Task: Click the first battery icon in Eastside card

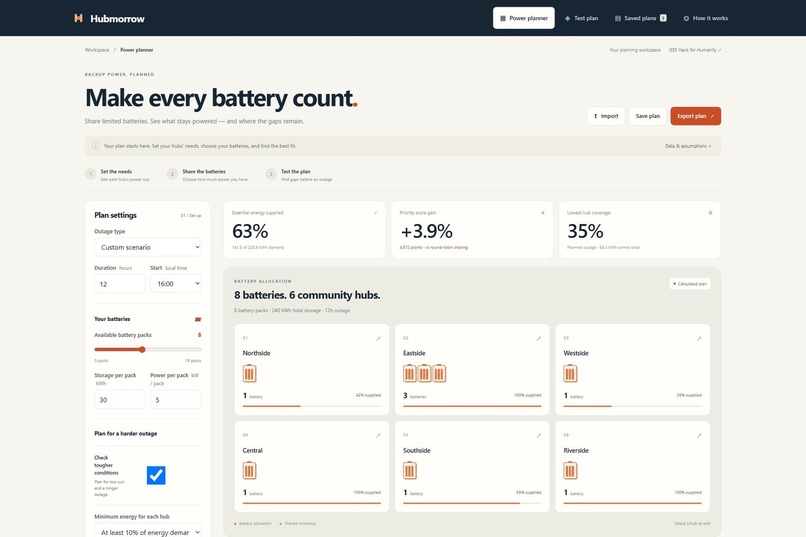Action: pyautogui.click(x=410, y=374)
